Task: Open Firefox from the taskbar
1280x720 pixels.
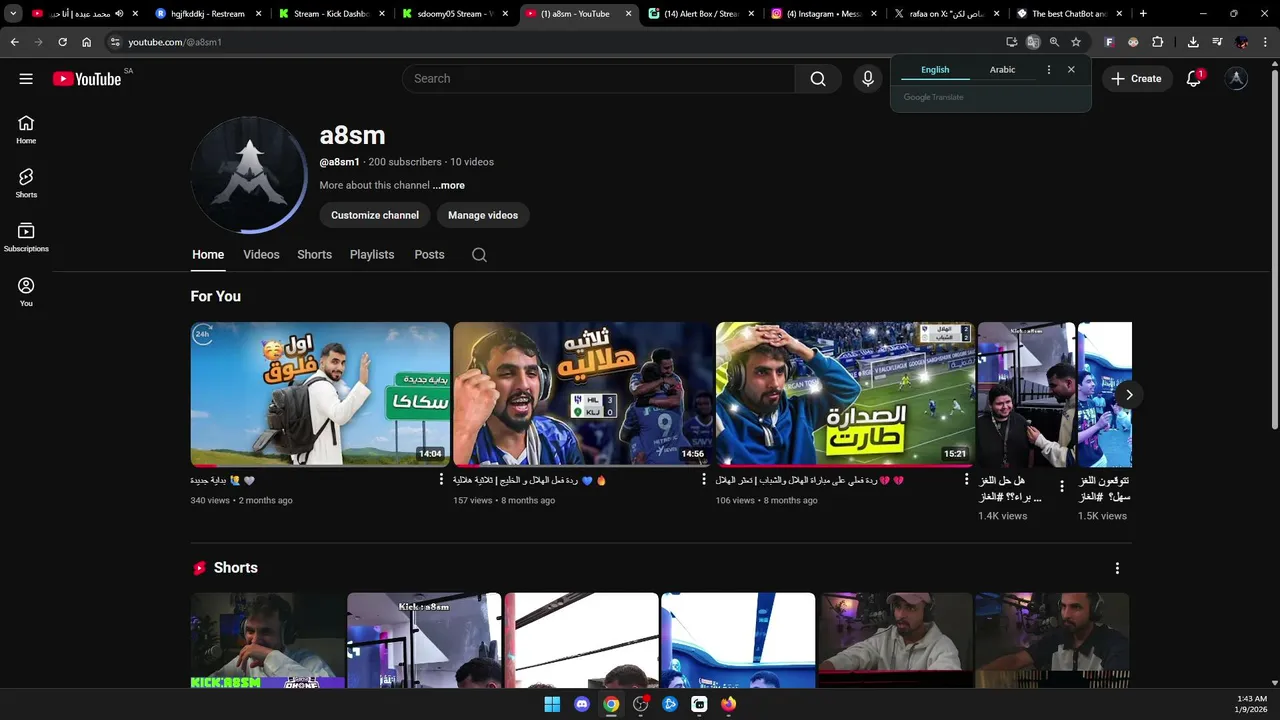Action: tap(728, 704)
